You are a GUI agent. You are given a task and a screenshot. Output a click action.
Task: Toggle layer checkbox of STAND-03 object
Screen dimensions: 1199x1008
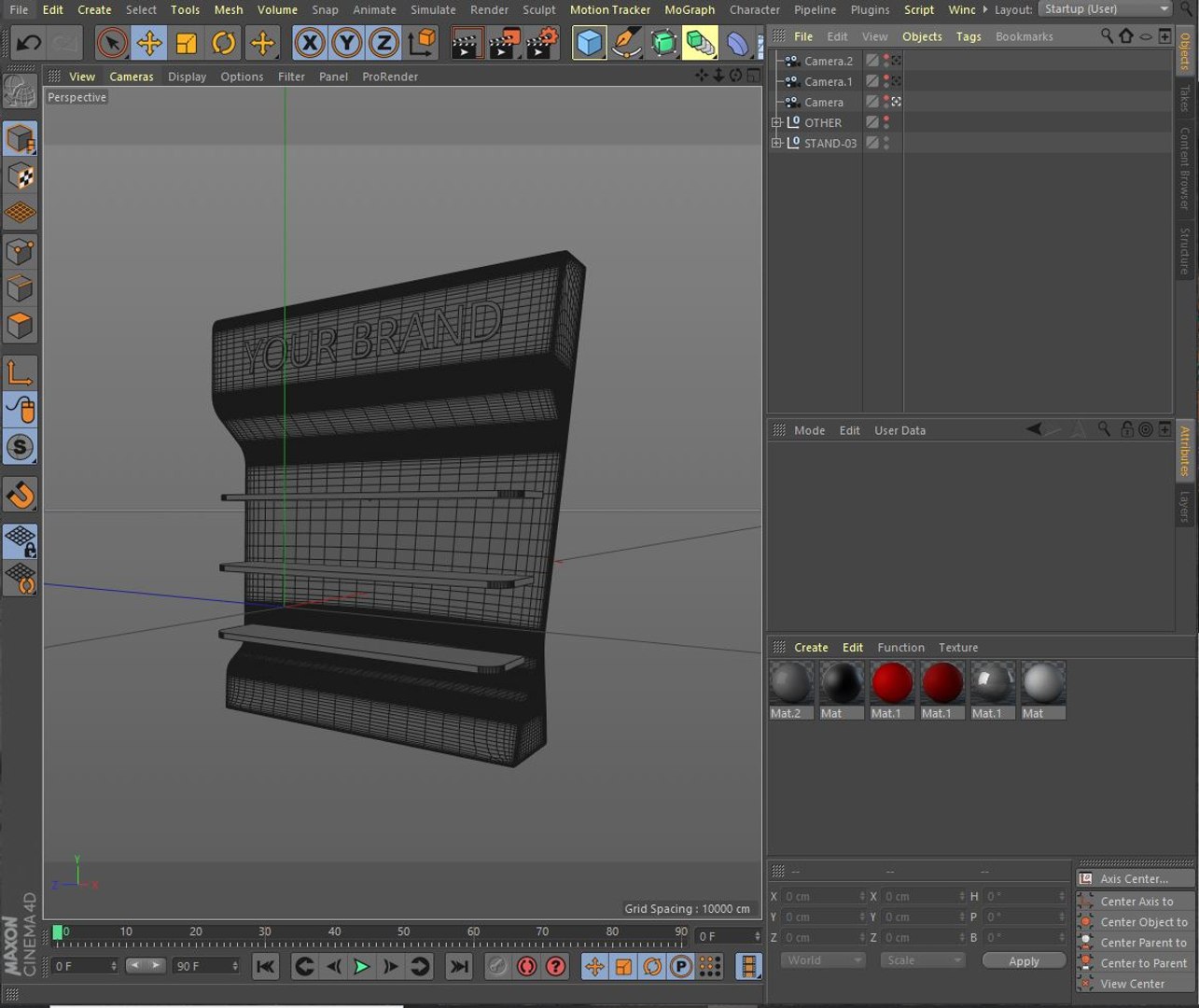coord(872,143)
